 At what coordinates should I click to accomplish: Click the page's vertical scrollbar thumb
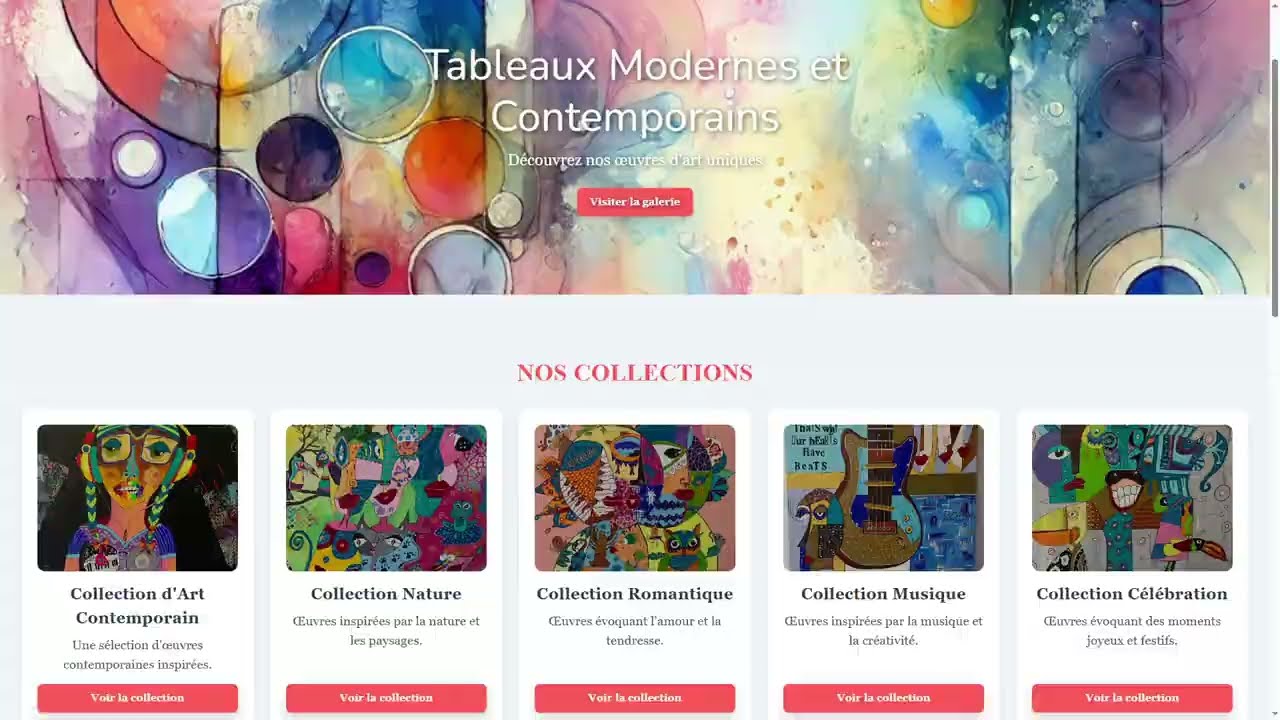[x=1274, y=187]
